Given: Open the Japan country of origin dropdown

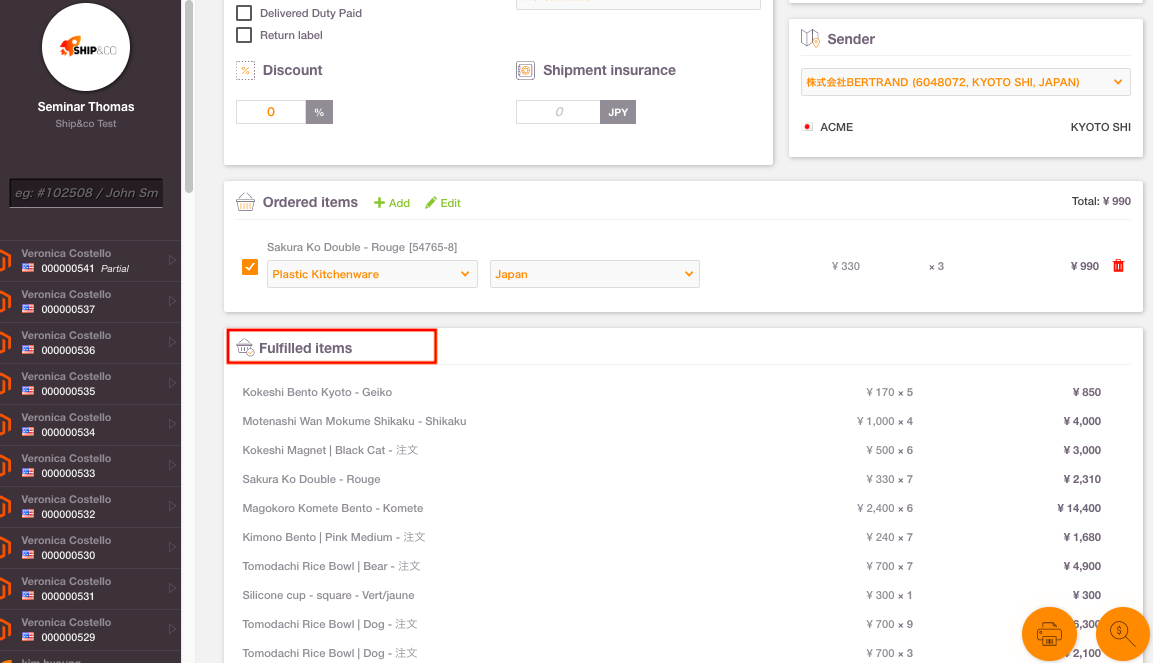Looking at the screenshot, I should [595, 274].
